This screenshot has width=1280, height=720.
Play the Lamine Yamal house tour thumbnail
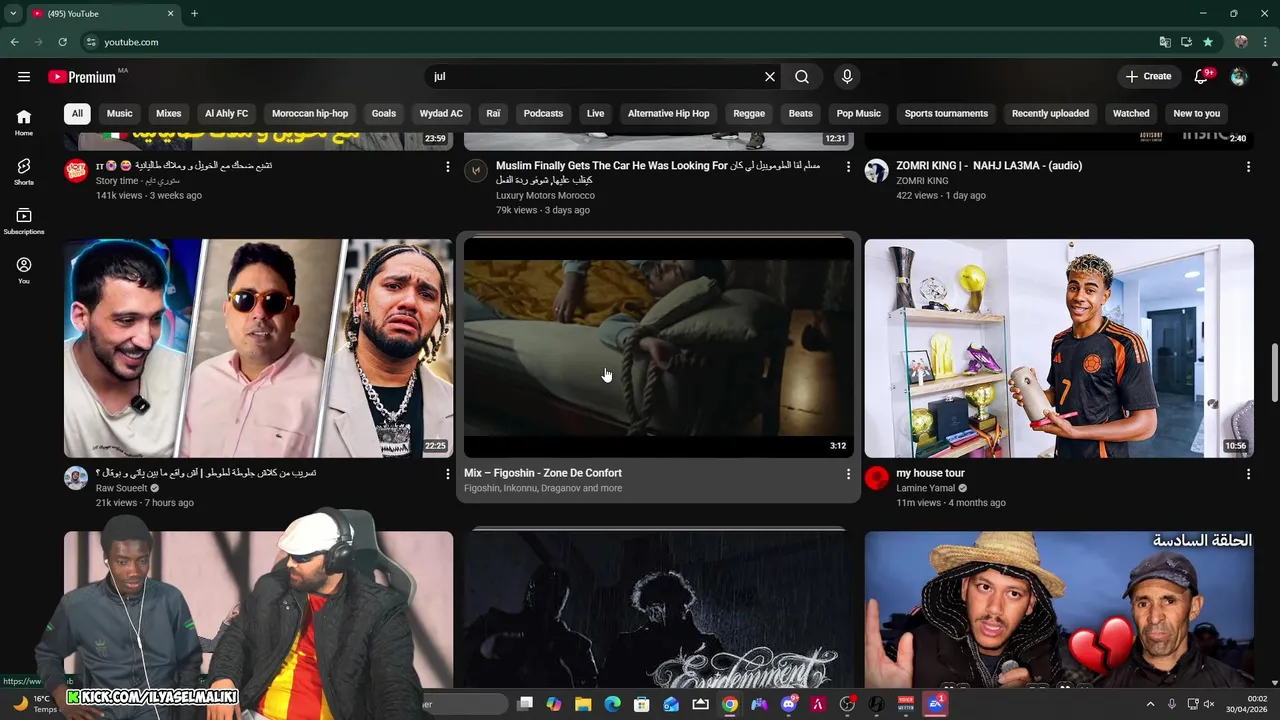1059,348
